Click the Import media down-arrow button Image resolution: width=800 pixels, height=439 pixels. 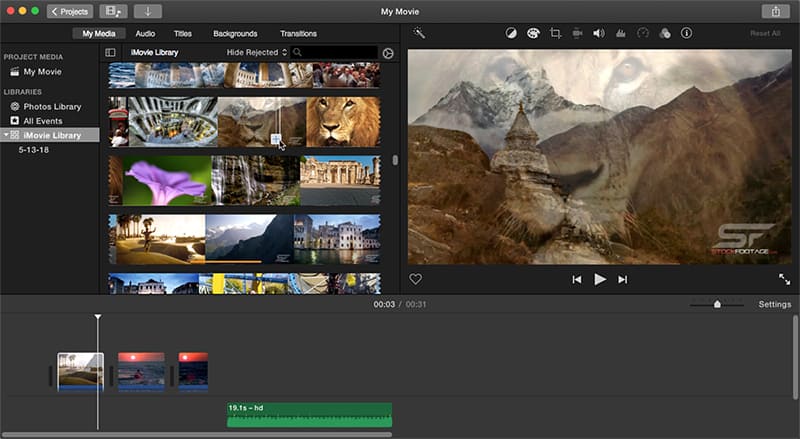click(148, 11)
